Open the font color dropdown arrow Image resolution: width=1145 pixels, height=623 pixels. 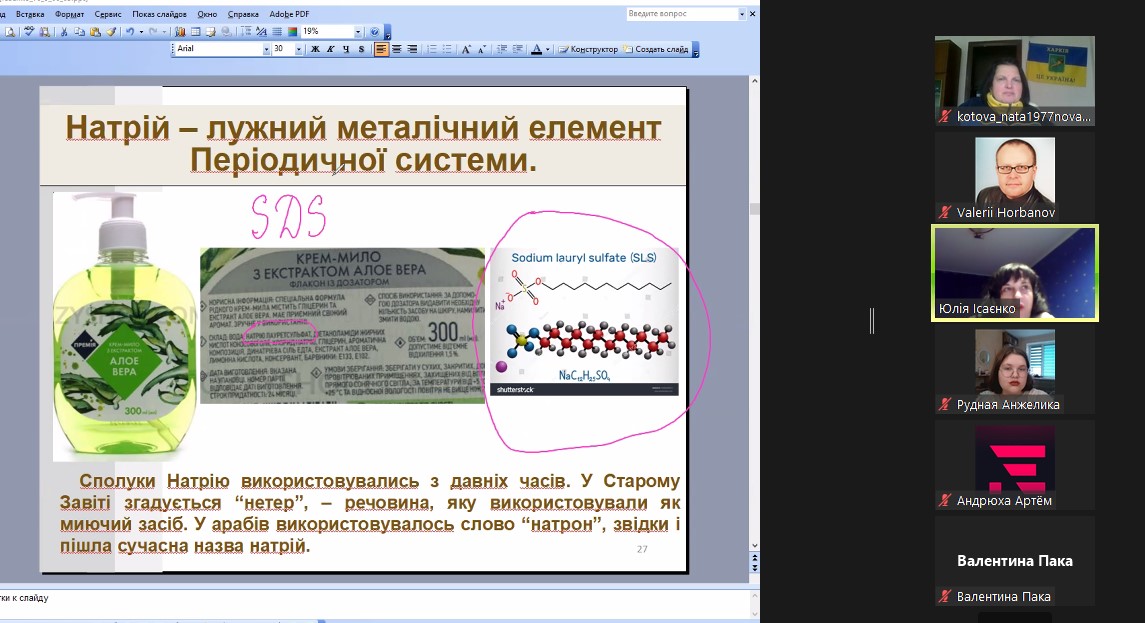point(548,50)
